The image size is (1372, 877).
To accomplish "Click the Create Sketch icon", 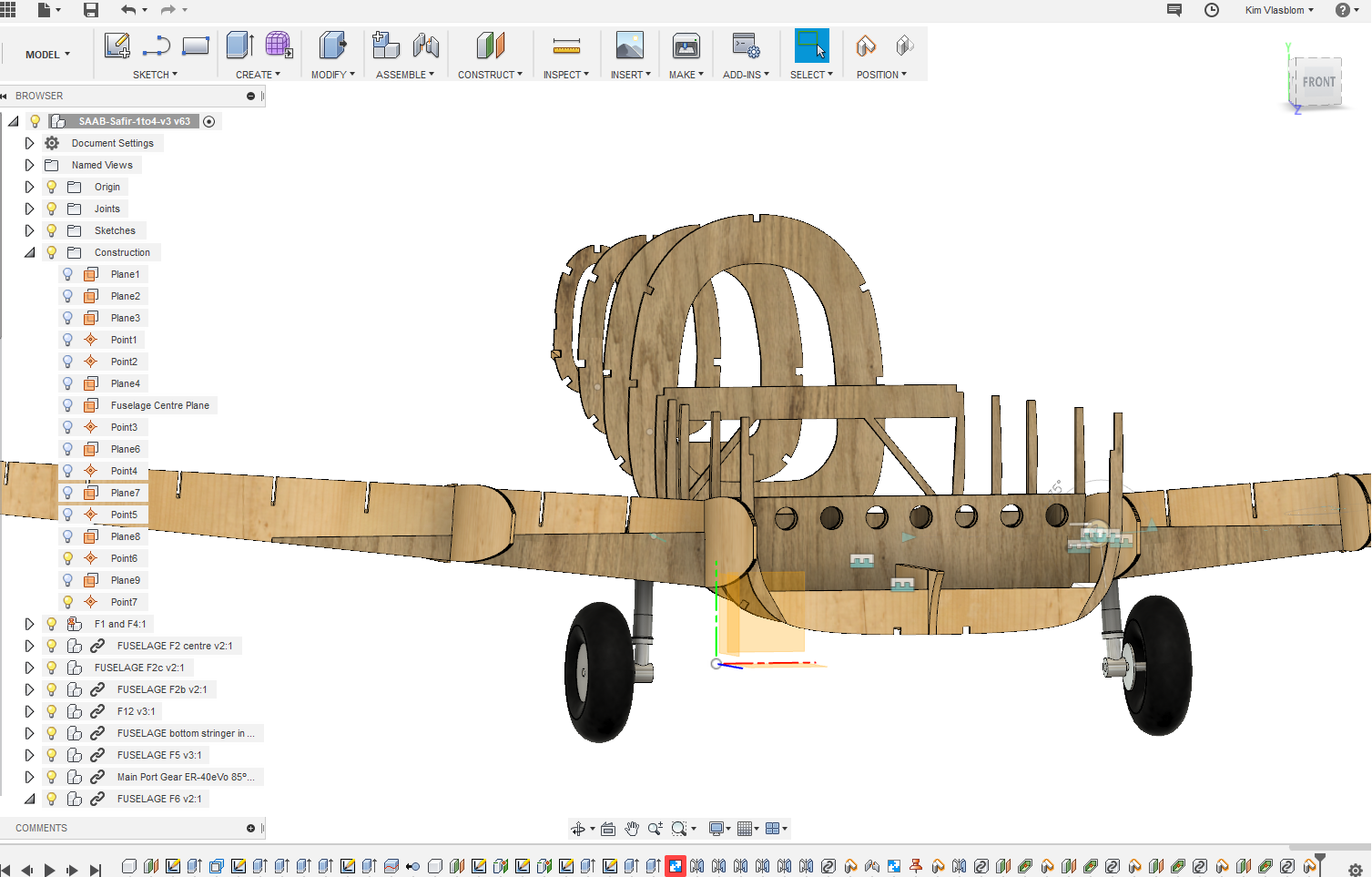I will (117, 46).
